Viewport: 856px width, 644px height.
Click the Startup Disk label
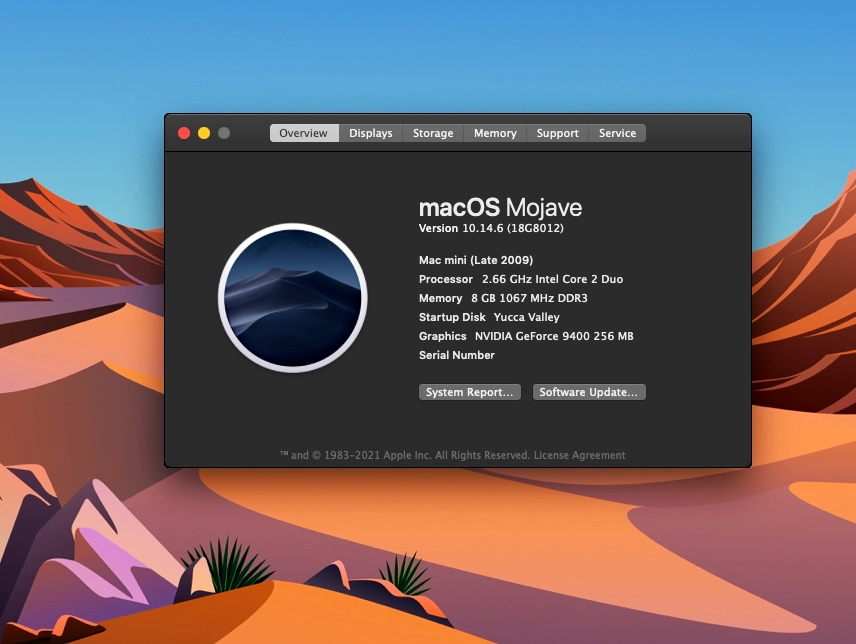pos(452,317)
